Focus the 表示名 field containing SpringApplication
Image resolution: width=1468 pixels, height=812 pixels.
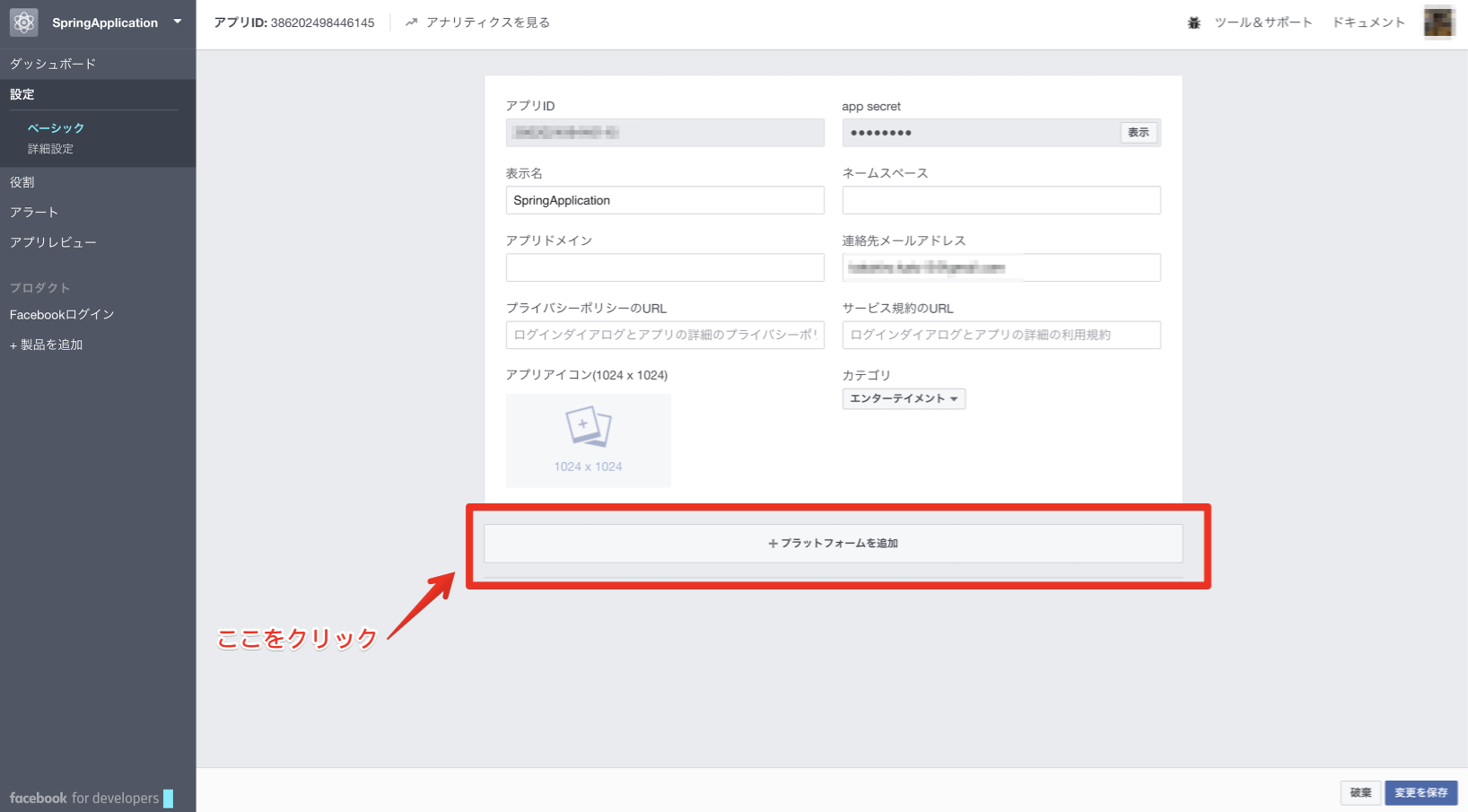tap(665, 200)
